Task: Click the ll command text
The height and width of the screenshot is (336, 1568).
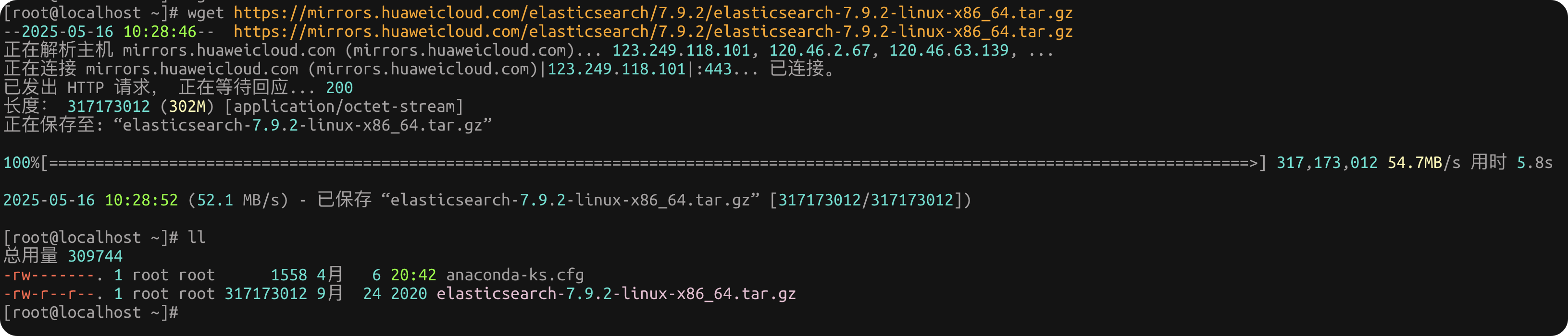Action: tap(196, 238)
